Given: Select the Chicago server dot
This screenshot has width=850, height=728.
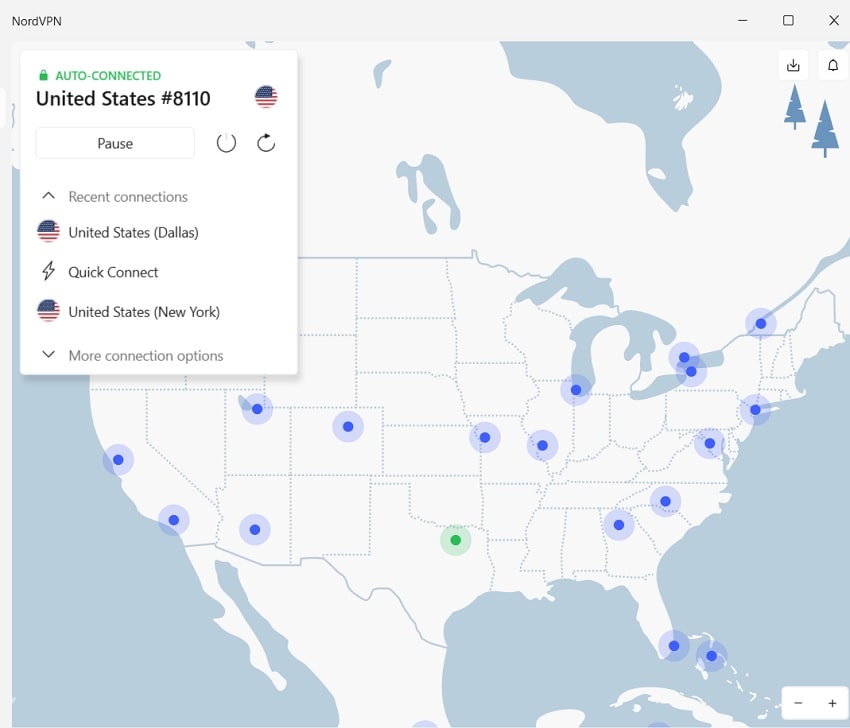Looking at the screenshot, I should pos(576,390).
